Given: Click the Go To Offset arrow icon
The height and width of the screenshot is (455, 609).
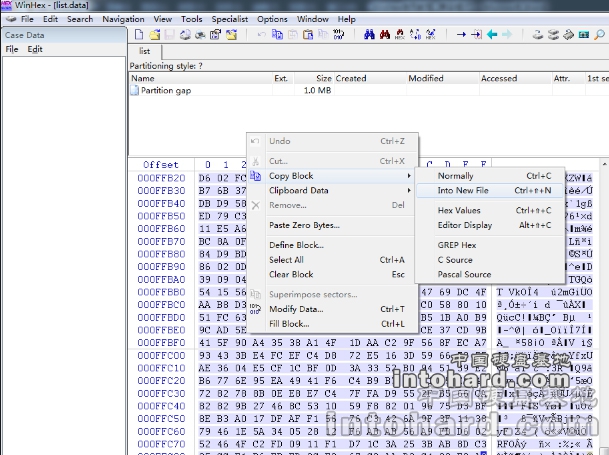Looking at the screenshot, I should pos(461,35).
